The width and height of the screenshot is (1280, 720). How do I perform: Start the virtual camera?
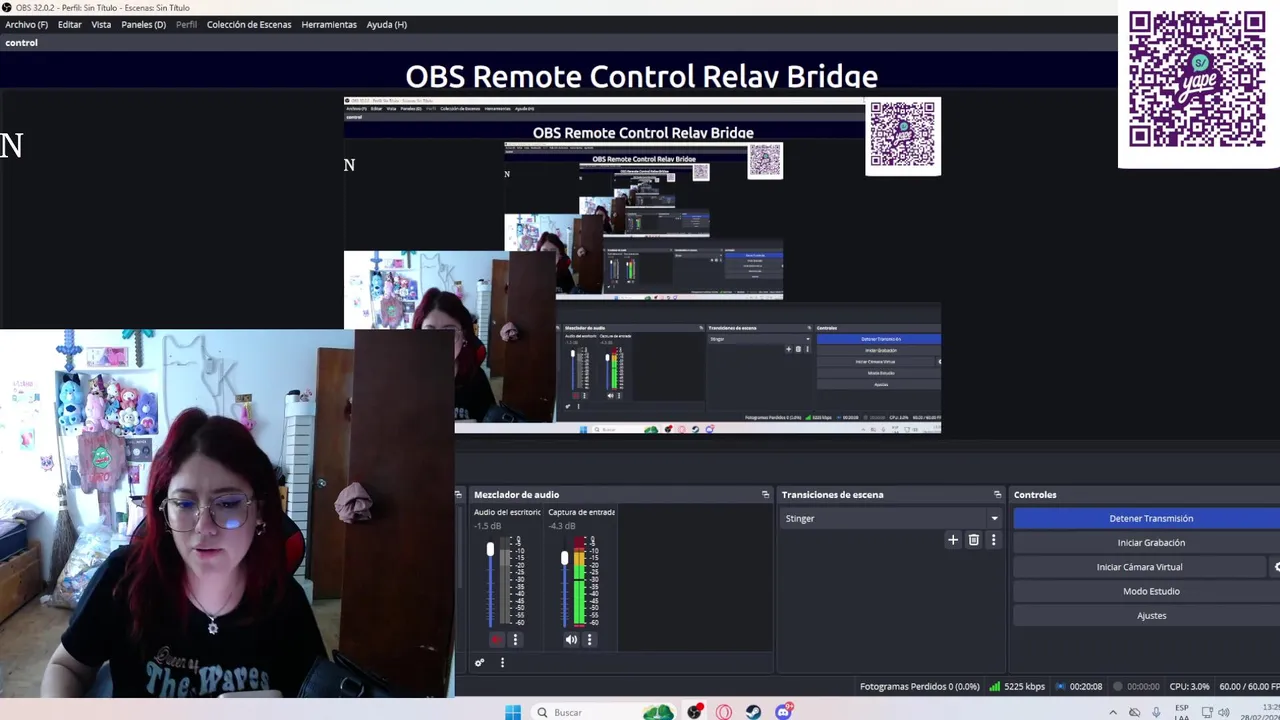(x=1139, y=567)
